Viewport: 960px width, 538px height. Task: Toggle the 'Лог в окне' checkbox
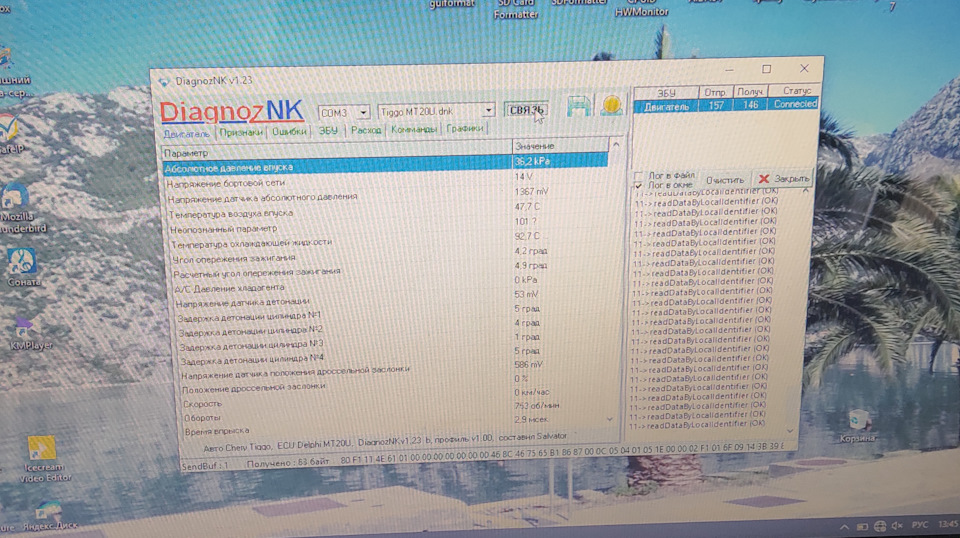point(639,185)
